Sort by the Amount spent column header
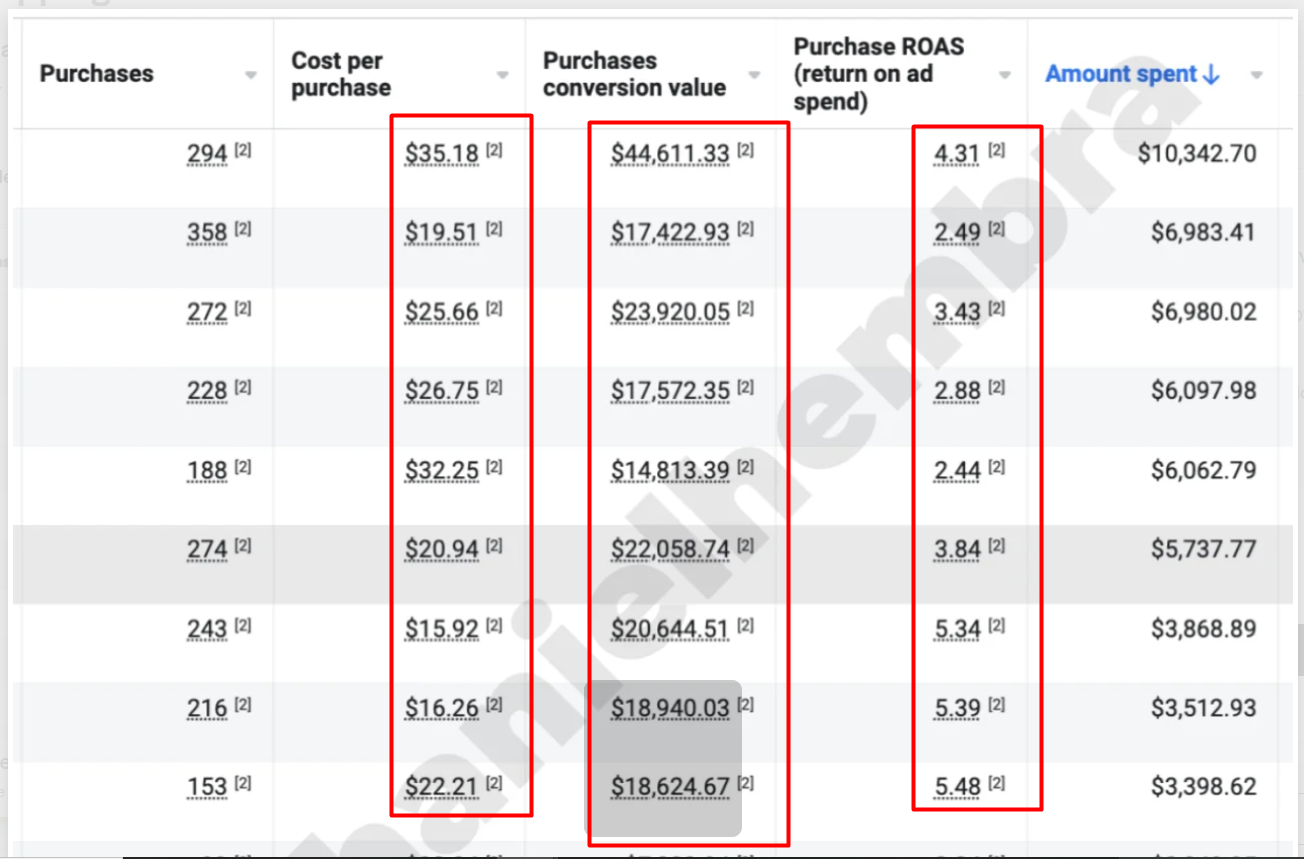The width and height of the screenshot is (1304, 859). [1121, 74]
